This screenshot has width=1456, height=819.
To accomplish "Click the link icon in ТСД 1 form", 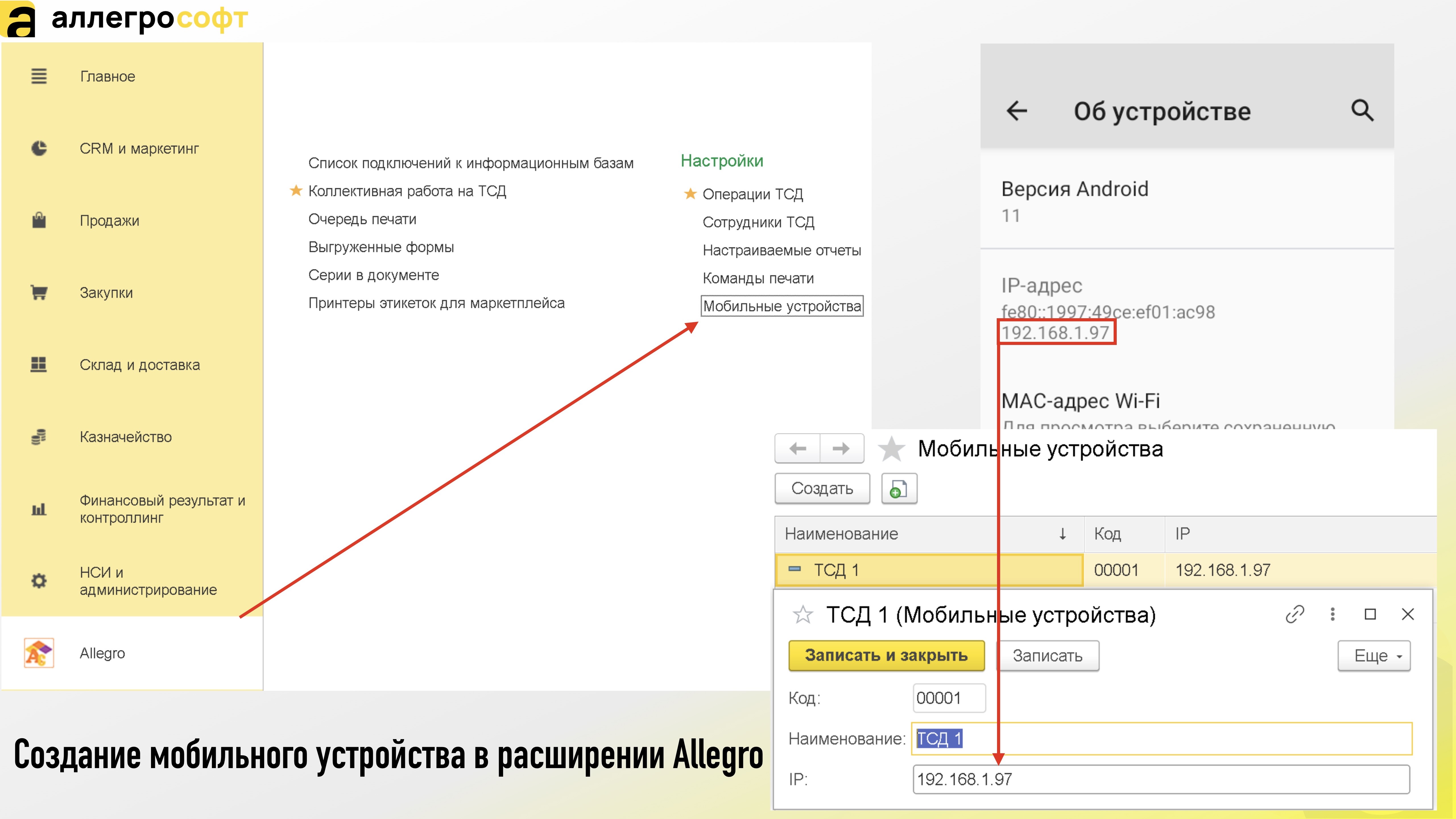I will coord(1294,614).
